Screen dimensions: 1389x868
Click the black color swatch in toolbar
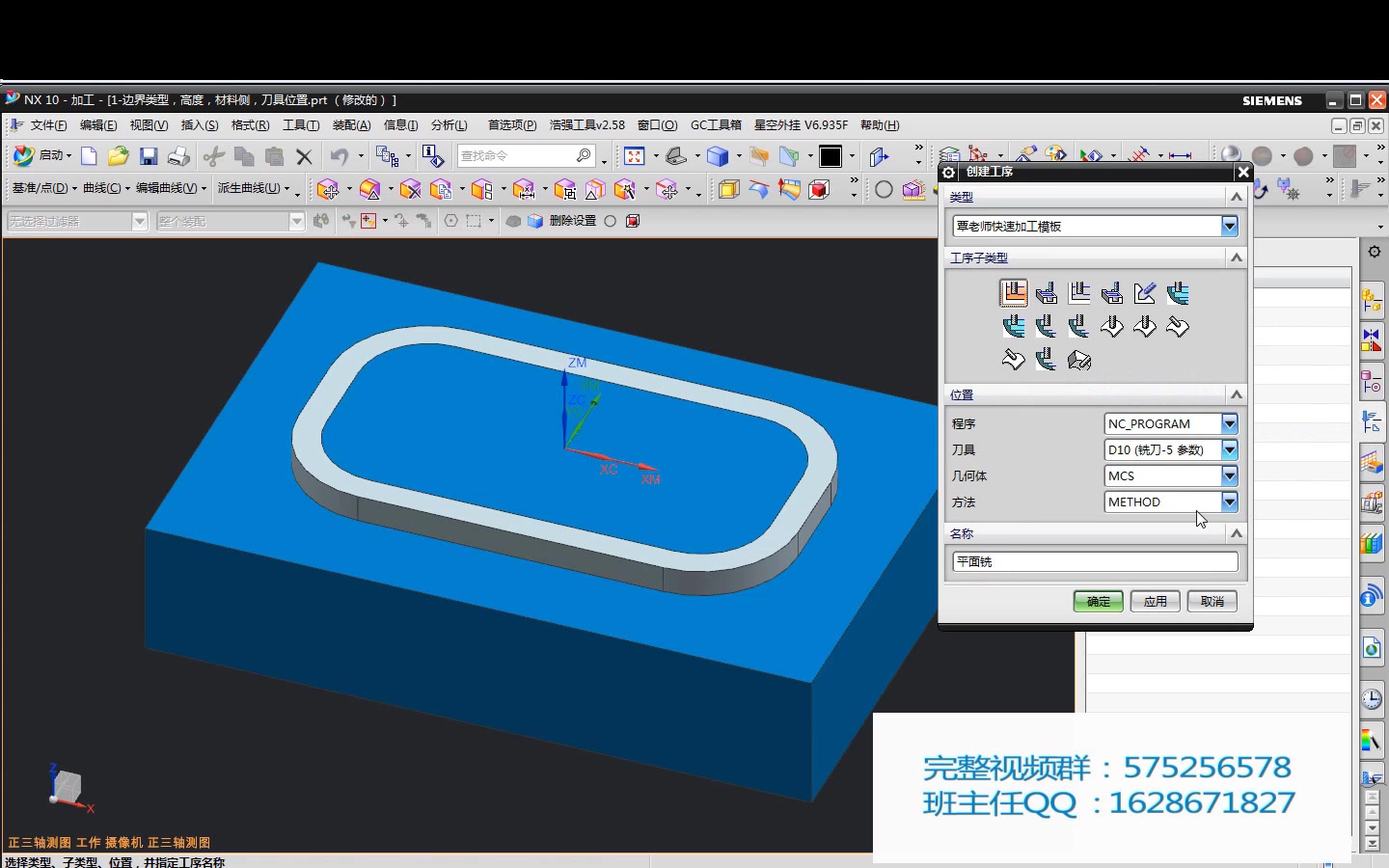click(831, 156)
